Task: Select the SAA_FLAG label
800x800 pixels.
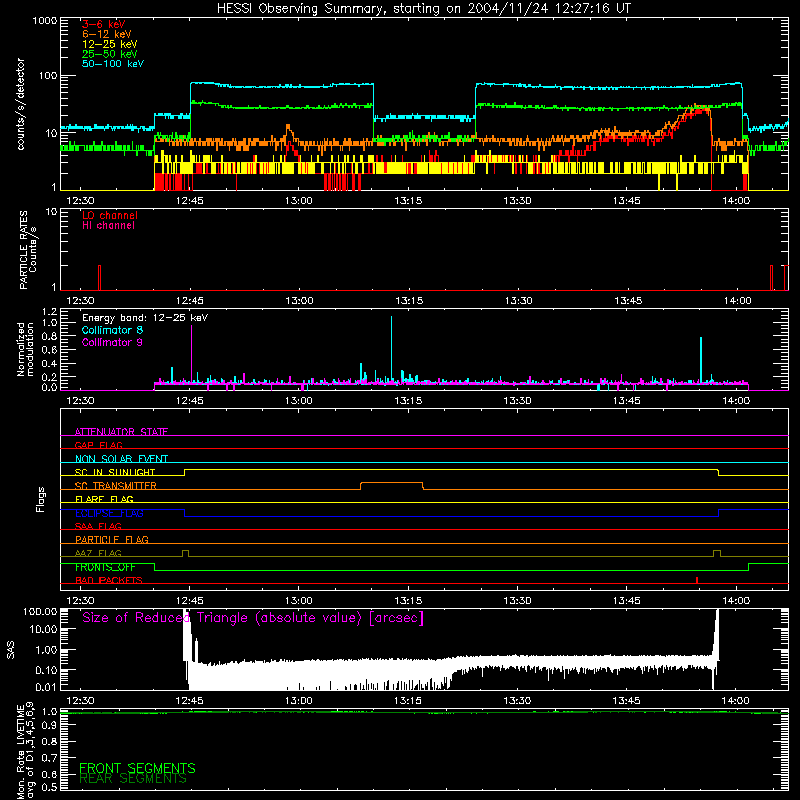Action: 98,526
